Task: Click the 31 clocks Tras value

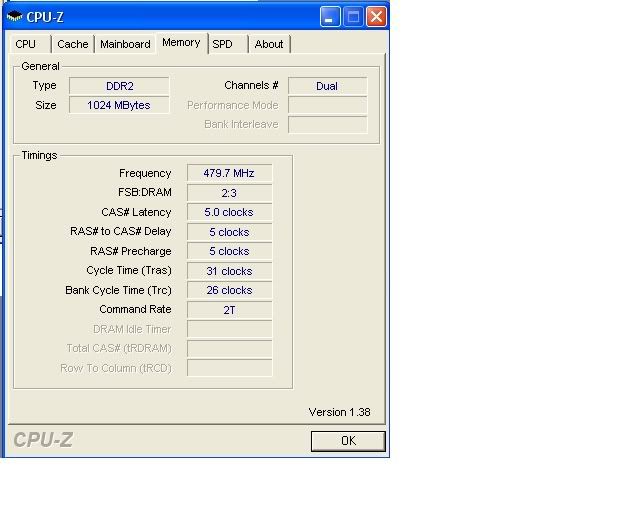Action: tap(229, 271)
